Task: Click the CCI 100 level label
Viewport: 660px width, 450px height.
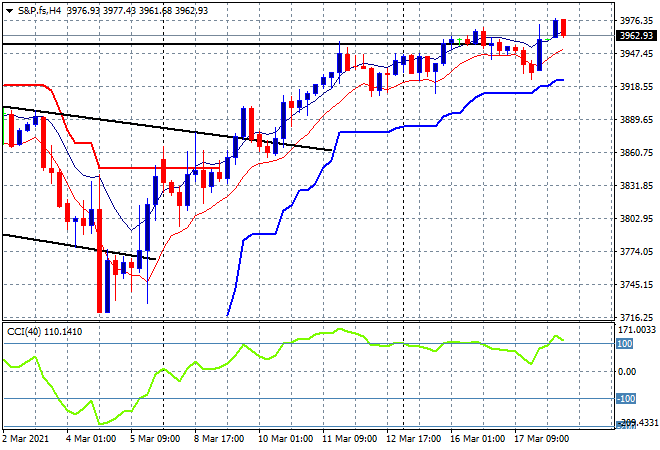Action: pyautogui.click(x=625, y=344)
